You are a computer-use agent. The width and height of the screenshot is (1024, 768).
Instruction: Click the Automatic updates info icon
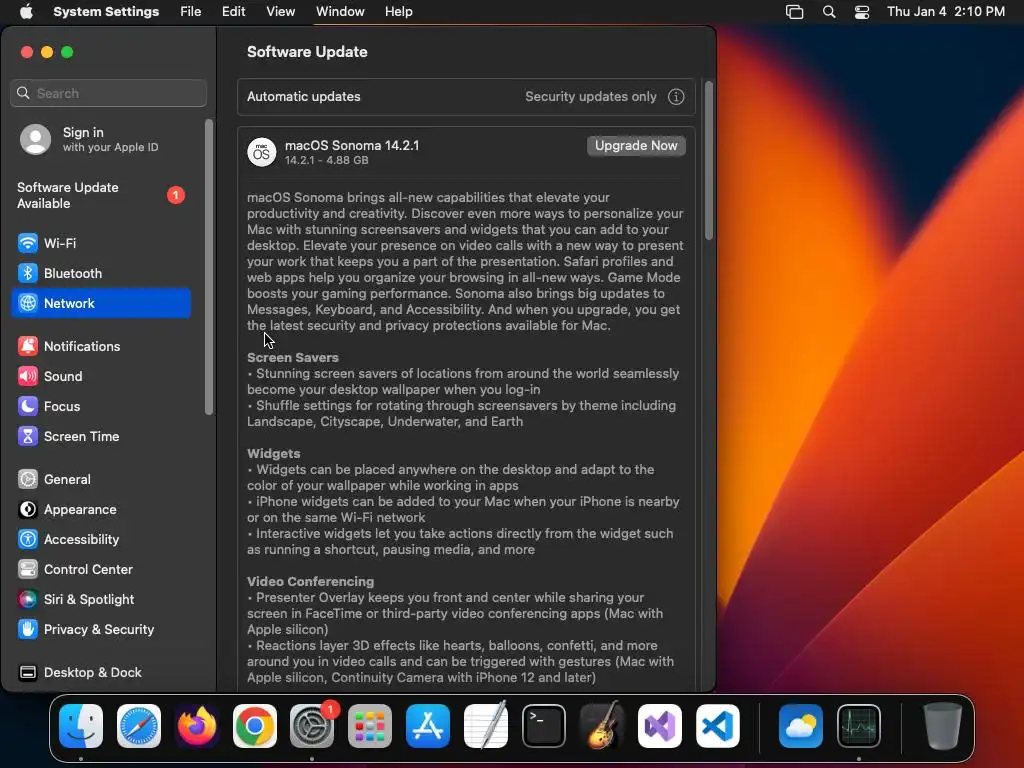676,97
